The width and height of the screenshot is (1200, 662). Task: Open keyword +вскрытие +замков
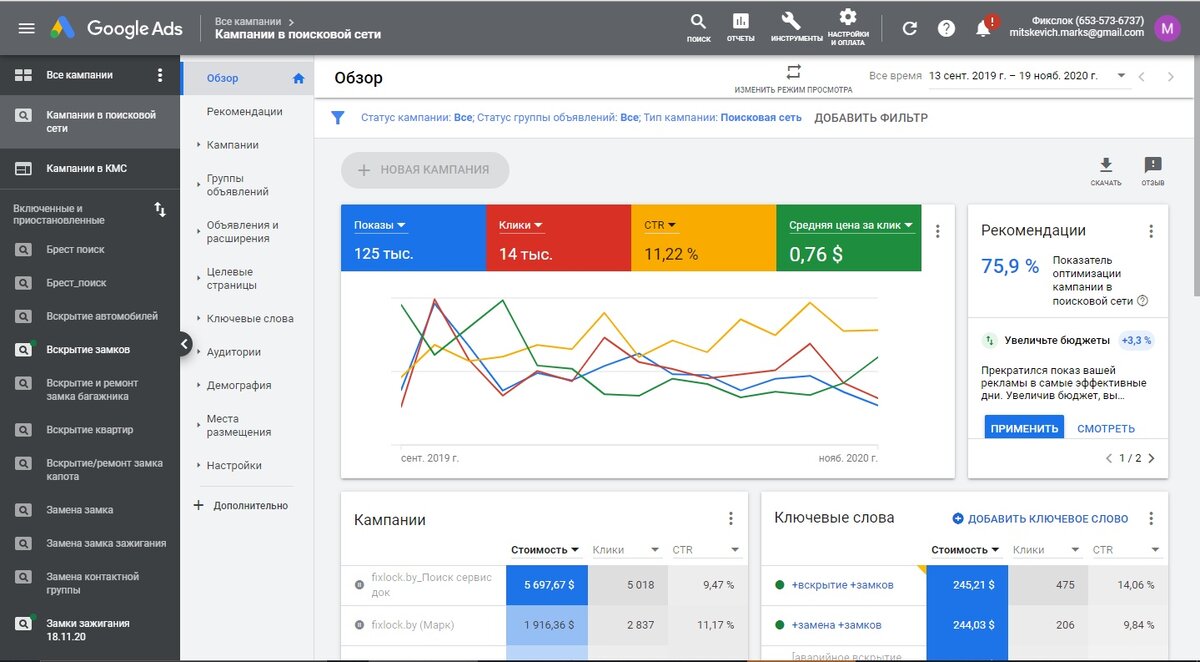point(842,585)
